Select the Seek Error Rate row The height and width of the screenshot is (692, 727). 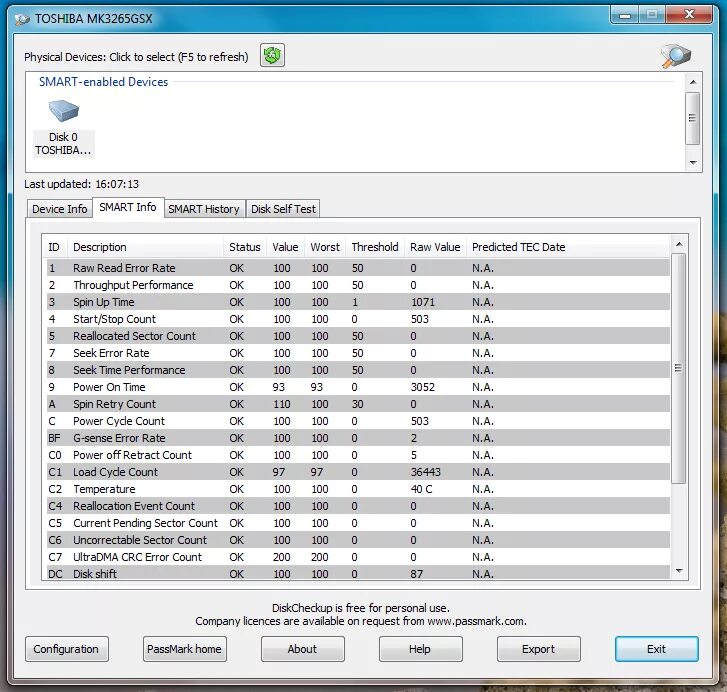tap(358, 353)
